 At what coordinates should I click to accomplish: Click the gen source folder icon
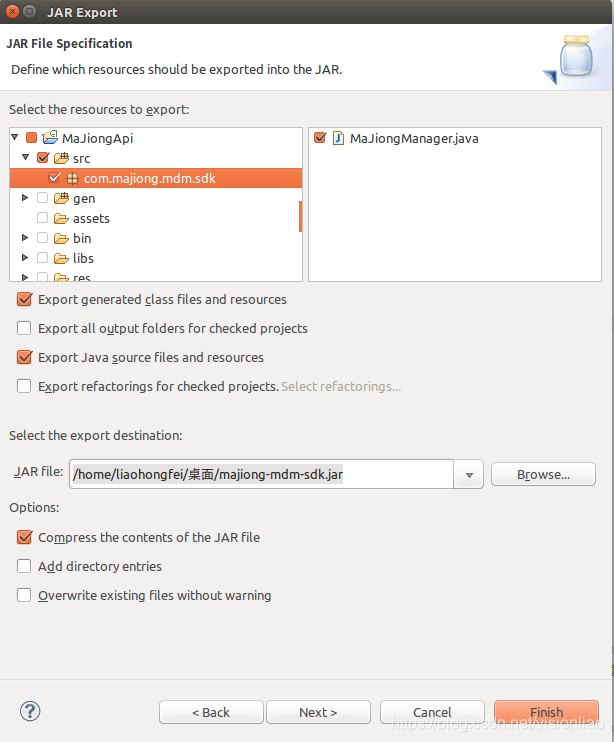coord(61,198)
